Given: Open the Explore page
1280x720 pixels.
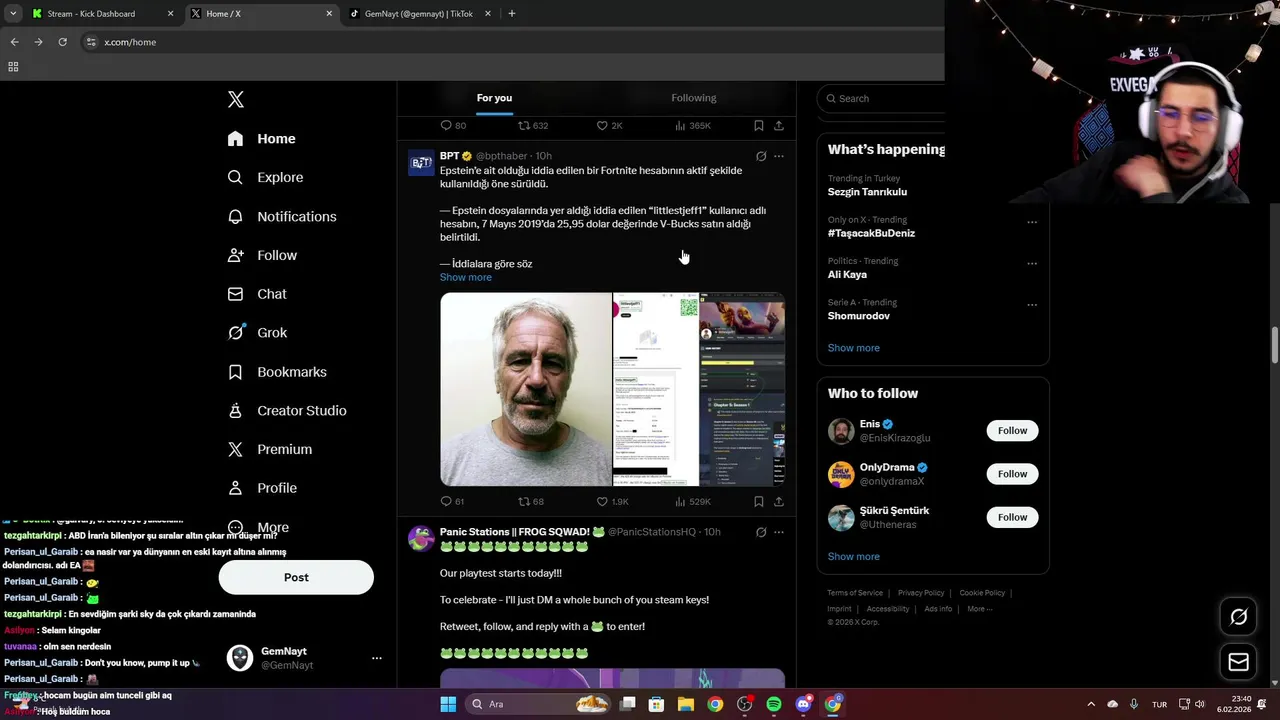Looking at the screenshot, I should [x=265, y=177].
